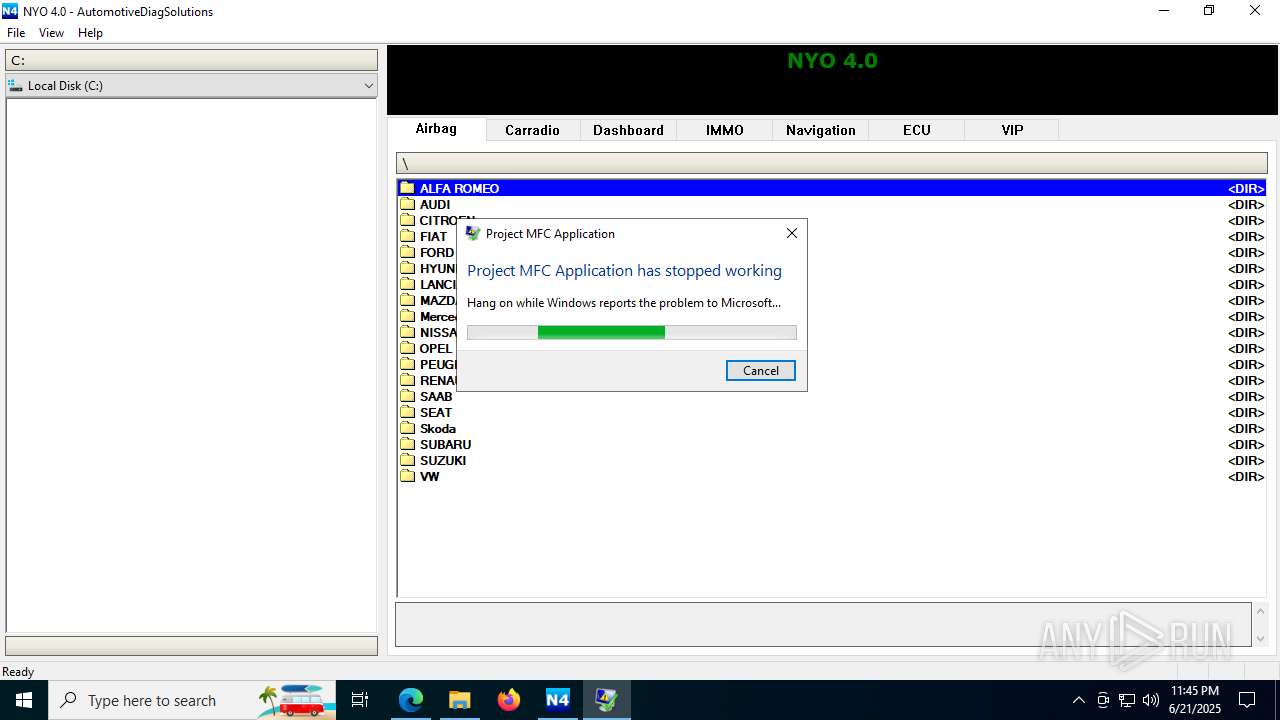Image resolution: width=1280 pixels, height=720 pixels.
Task: Switch to the ECU tab
Action: tap(917, 130)
